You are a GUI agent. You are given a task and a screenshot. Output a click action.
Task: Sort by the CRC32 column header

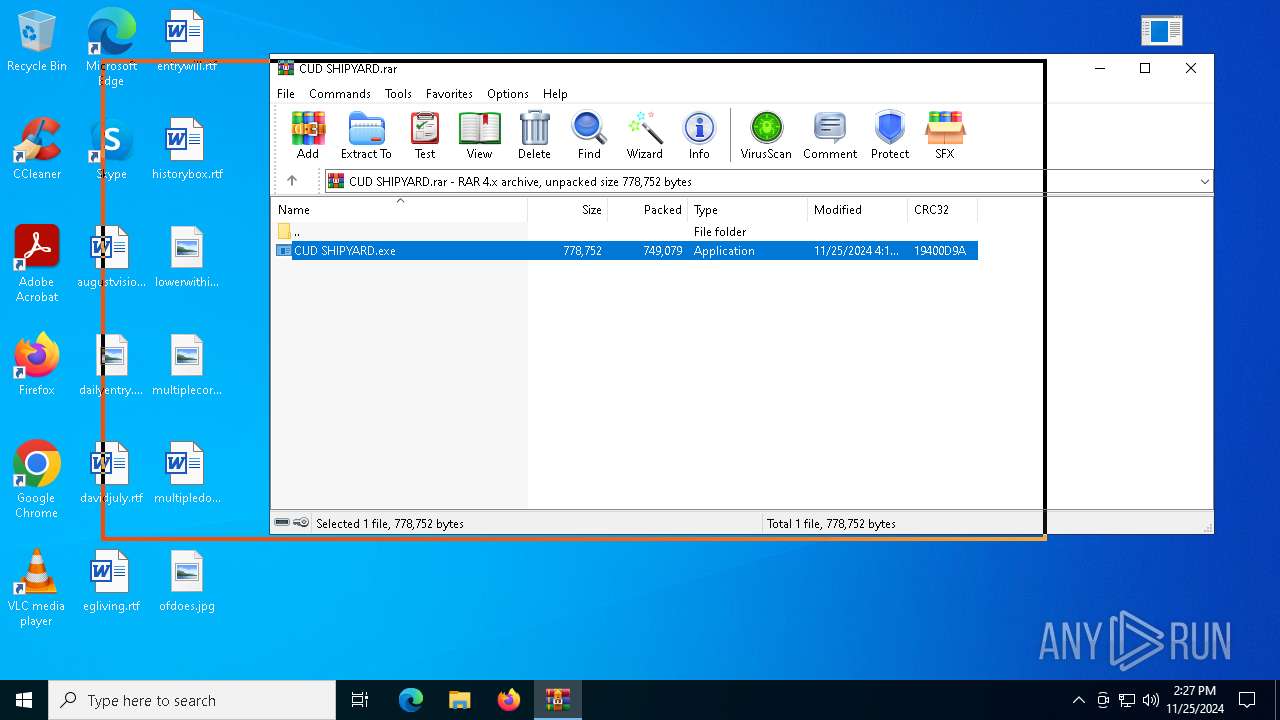pos(942,209)
